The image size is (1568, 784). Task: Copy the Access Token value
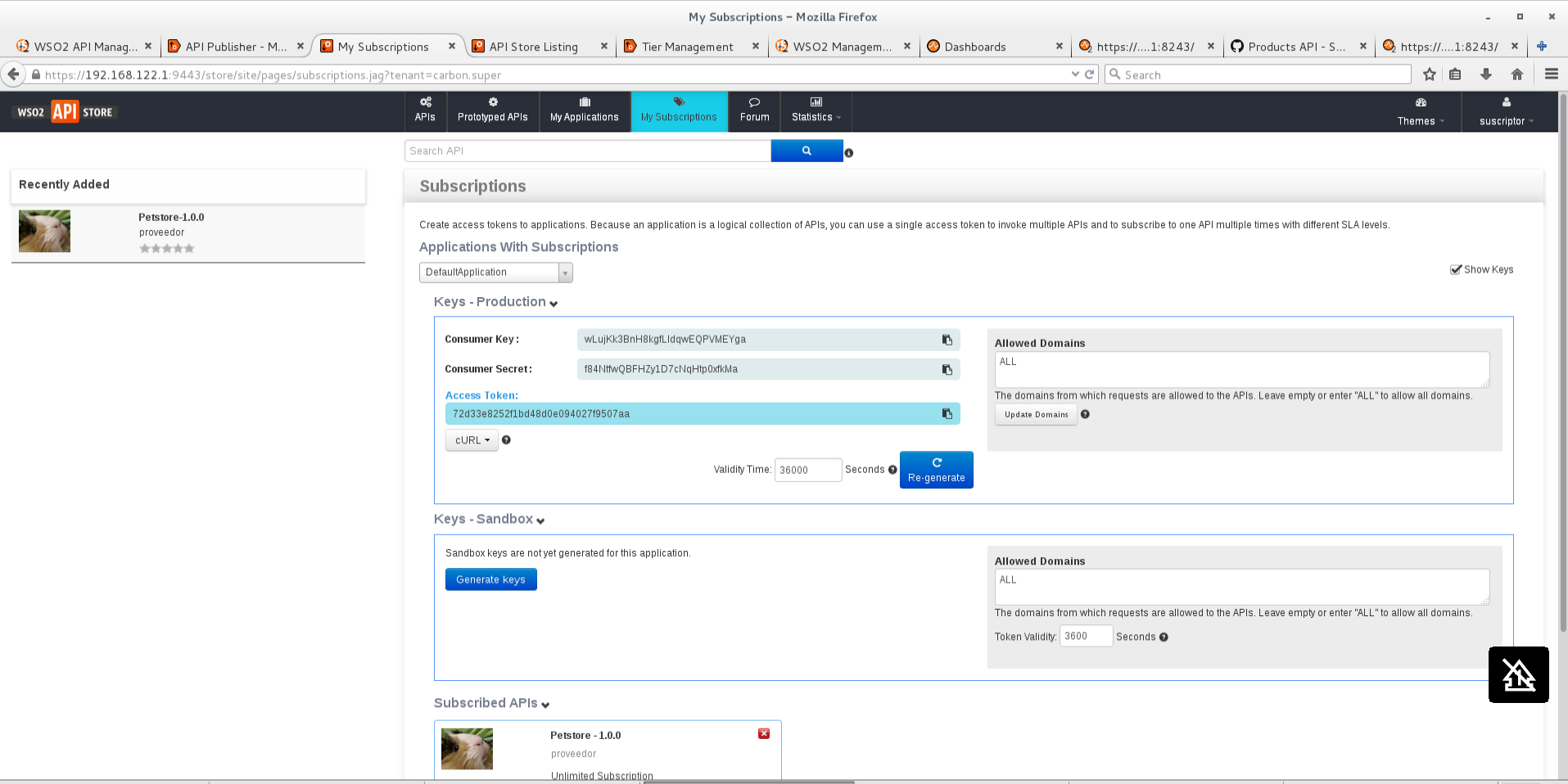click(947, 414)
